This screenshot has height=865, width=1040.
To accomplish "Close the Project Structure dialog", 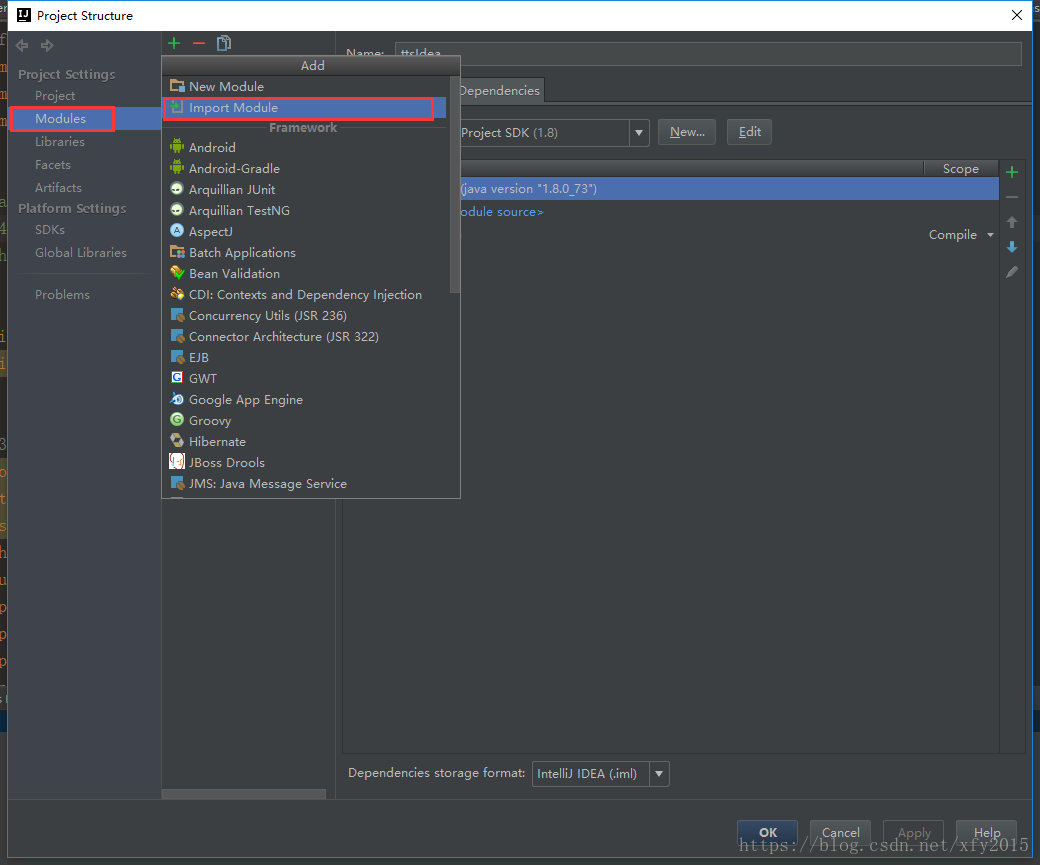I will pyautogui.click(x=1016, y=15).
